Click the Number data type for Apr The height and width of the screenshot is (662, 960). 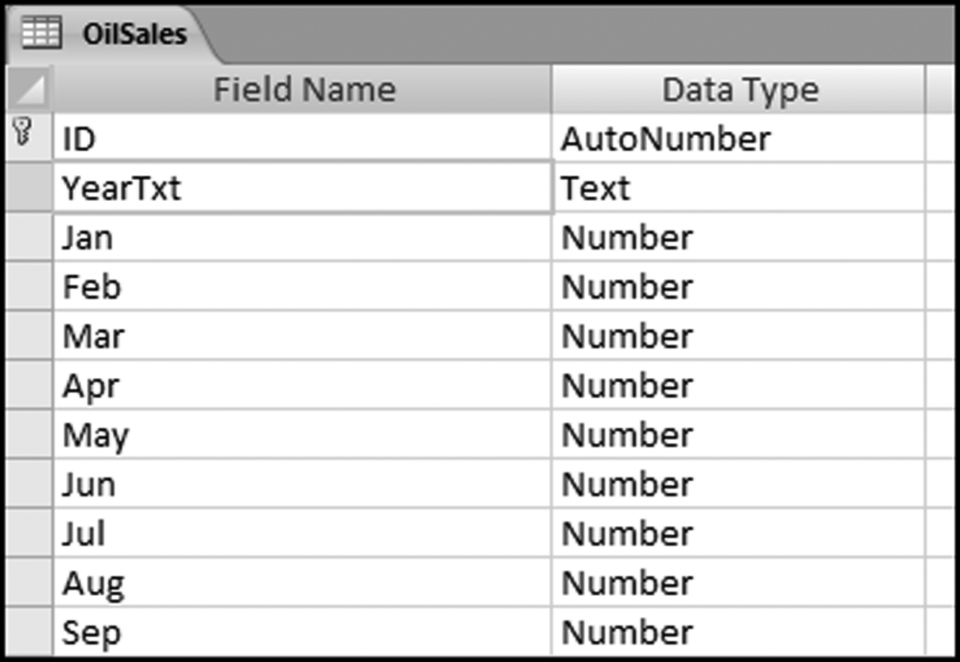tap(738, 386)
